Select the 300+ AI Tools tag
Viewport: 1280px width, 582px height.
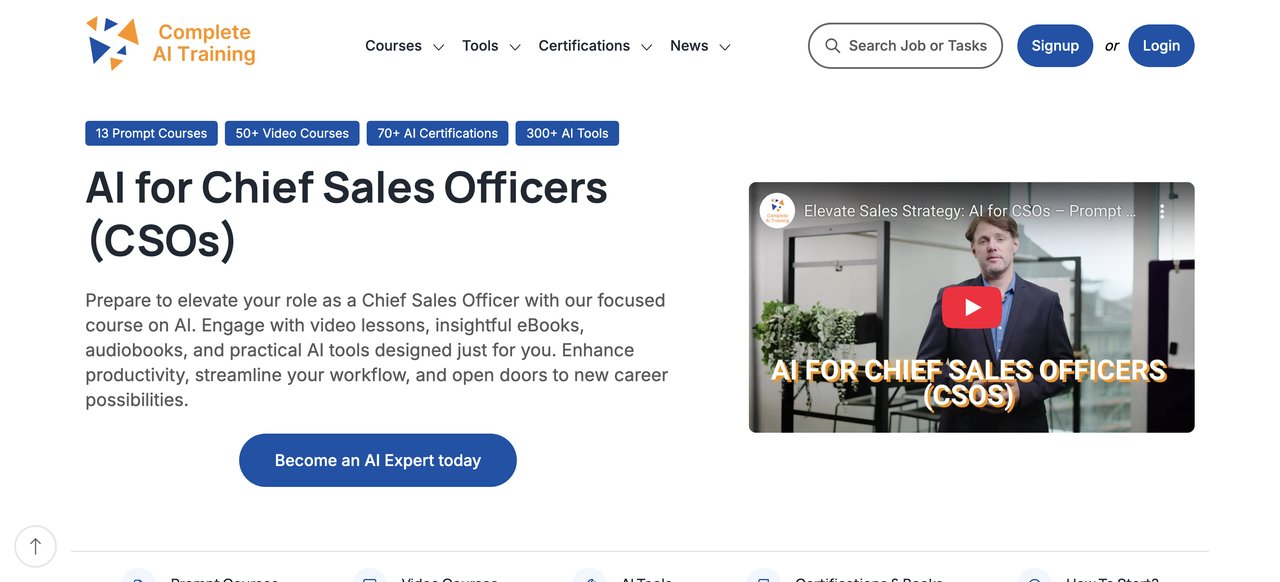point(567,133)
